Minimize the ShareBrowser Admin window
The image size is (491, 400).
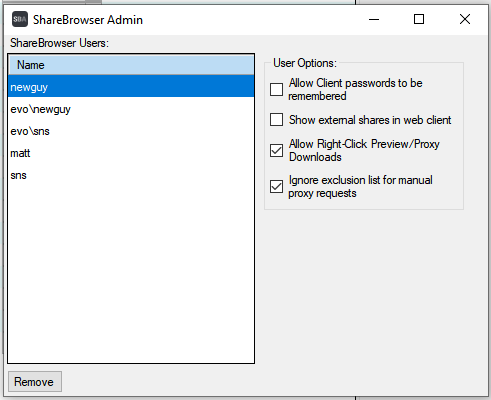(374, 19)
